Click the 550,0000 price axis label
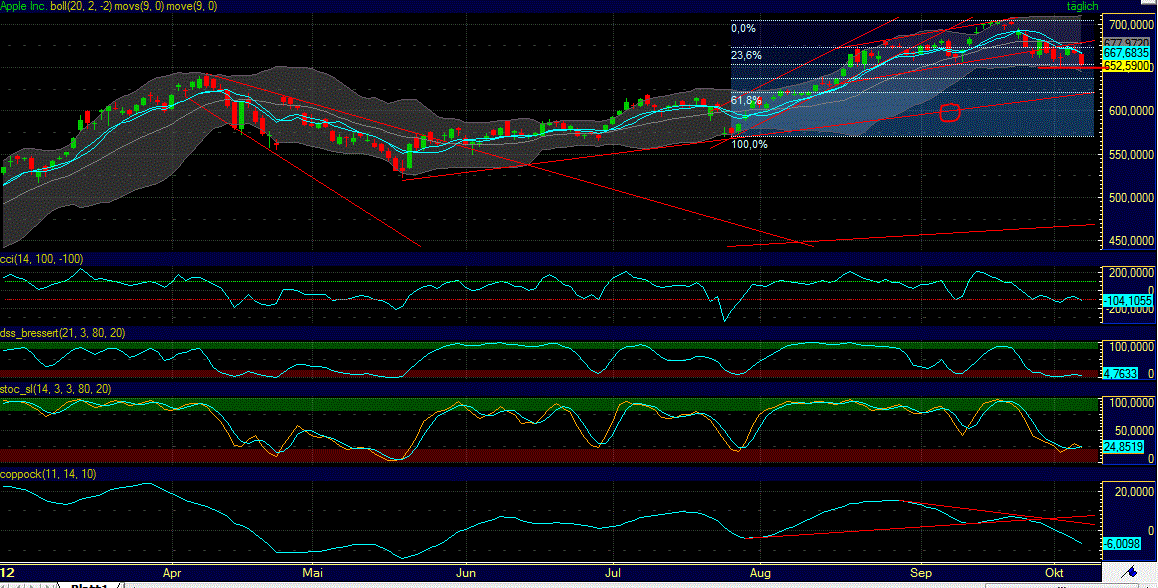Viewport: 1158px width, 588px height. [1131, 154]
